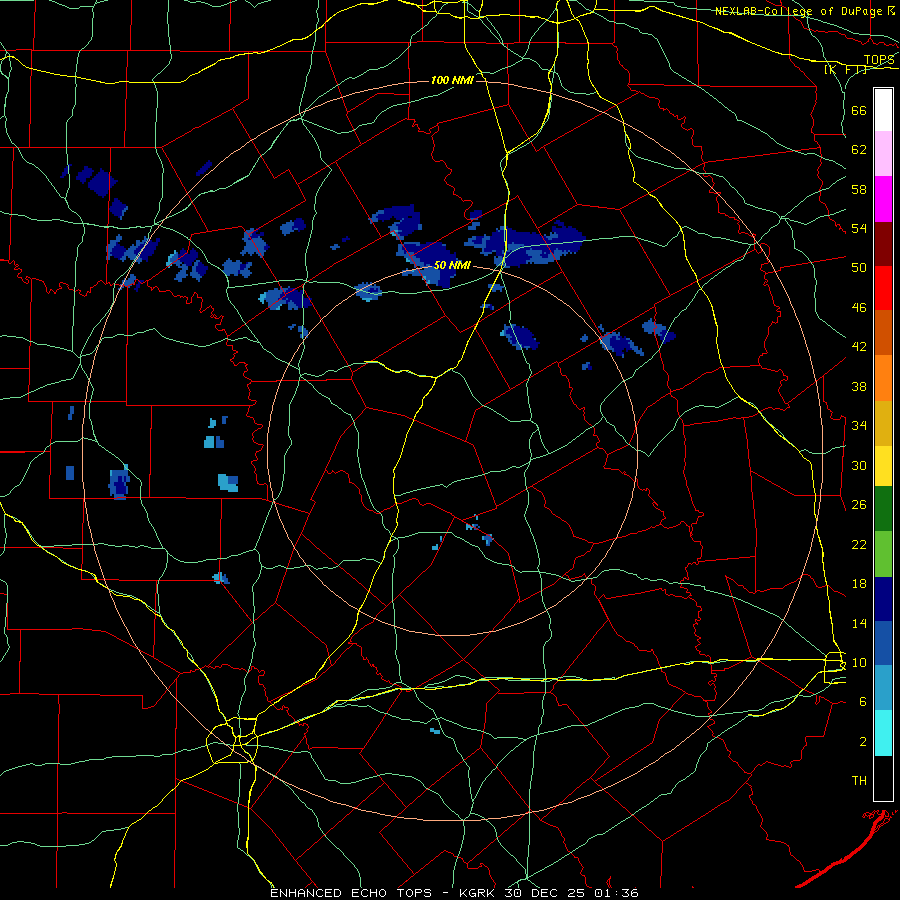The height and width of the screenshot is (900, 900).
Task: Click the legend value "66"
Action: pyautogui.click(x=859, y=110)
